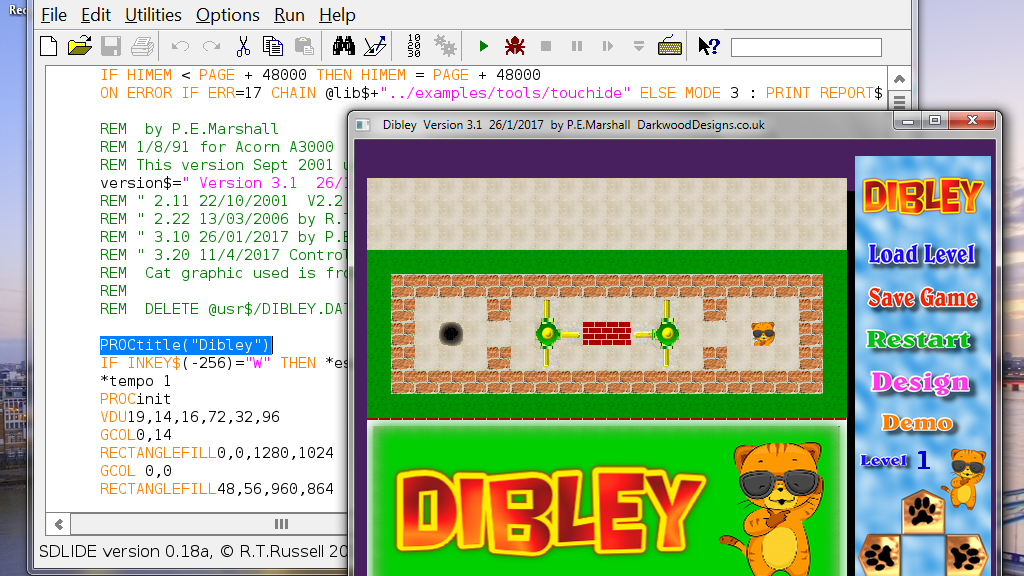Click Load Level in Dibley sidebar
This screenshot has height=576, width=1024.
(x=922, y=254)
